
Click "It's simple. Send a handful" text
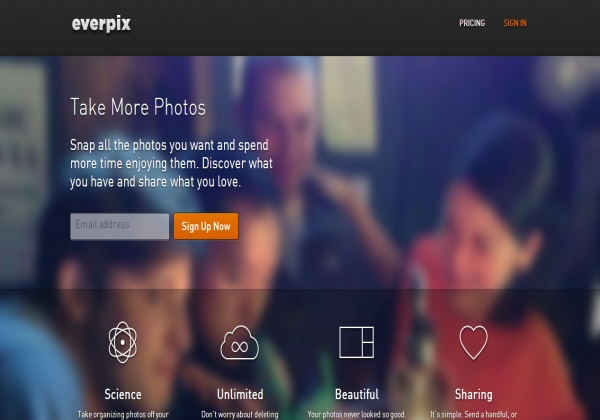473,415
